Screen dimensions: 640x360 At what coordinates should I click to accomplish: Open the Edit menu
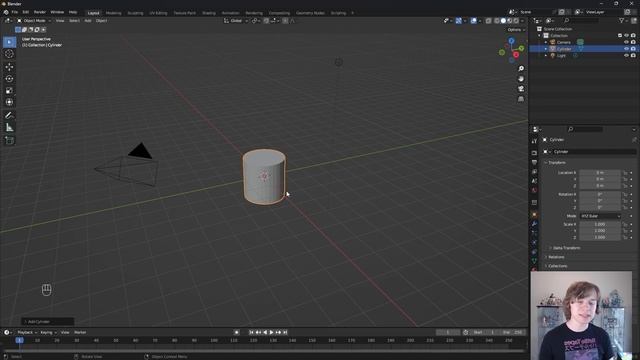click(x=26, y=12)
